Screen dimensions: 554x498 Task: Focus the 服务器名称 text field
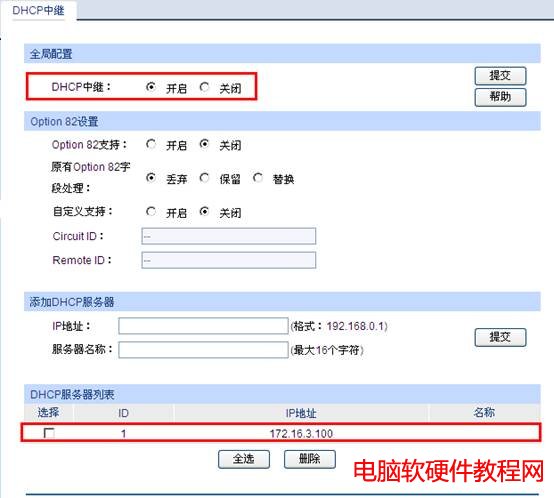tap(204, 350)
